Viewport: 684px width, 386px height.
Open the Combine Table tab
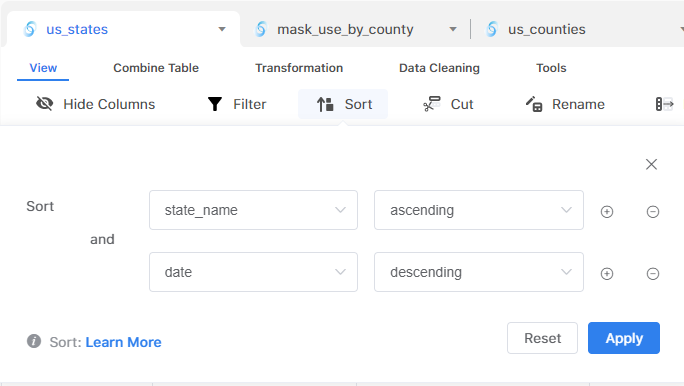[x=156, y=68]
